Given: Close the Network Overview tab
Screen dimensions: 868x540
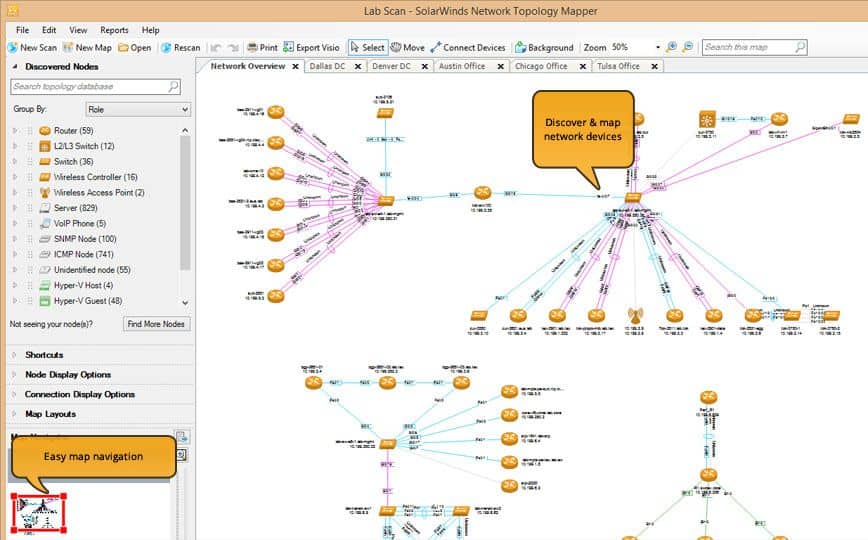Looking at the screenshot, I should click(x=296, y=66).
